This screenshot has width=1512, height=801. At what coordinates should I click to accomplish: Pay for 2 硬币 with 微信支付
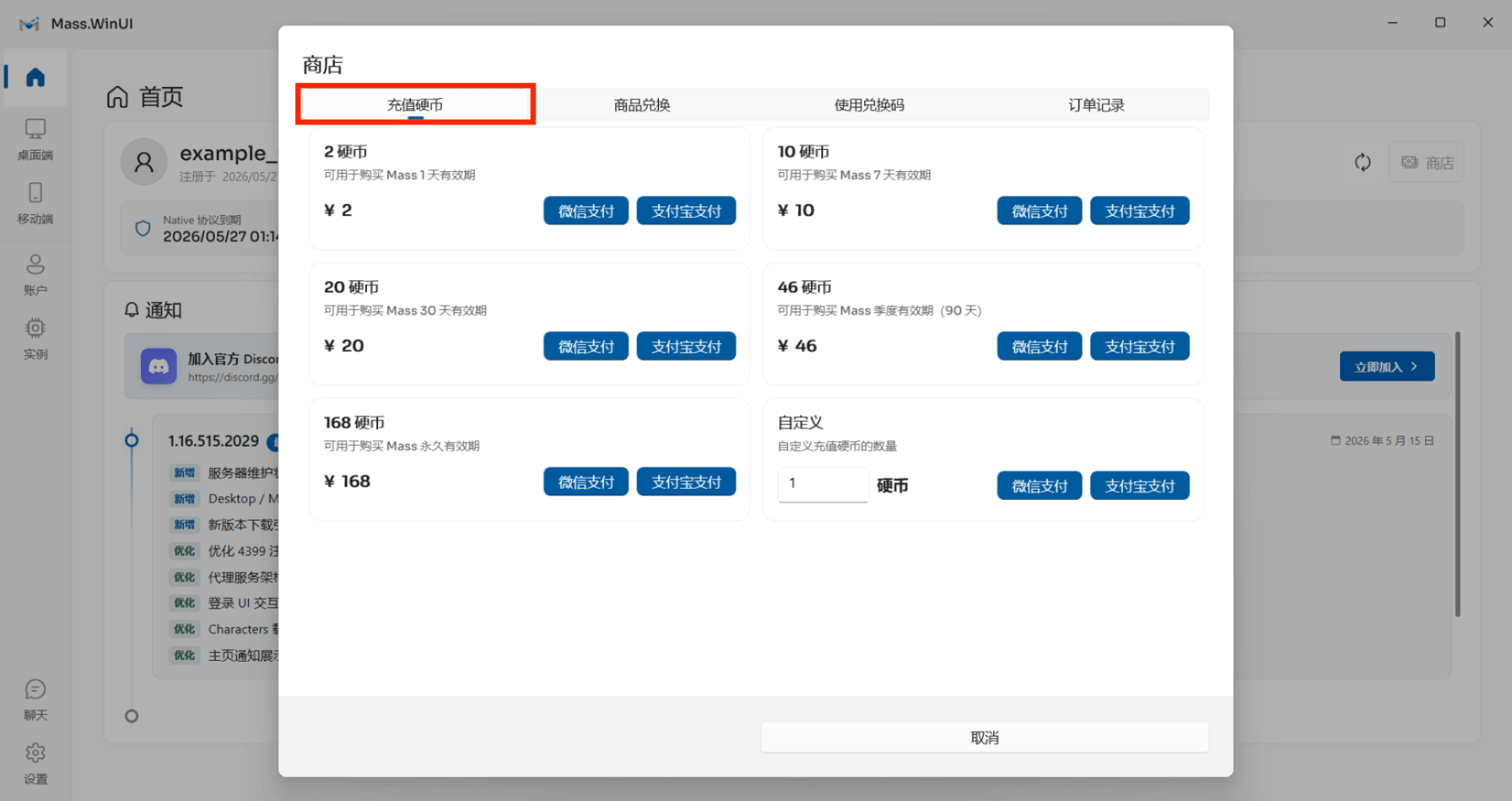[586, 211]
